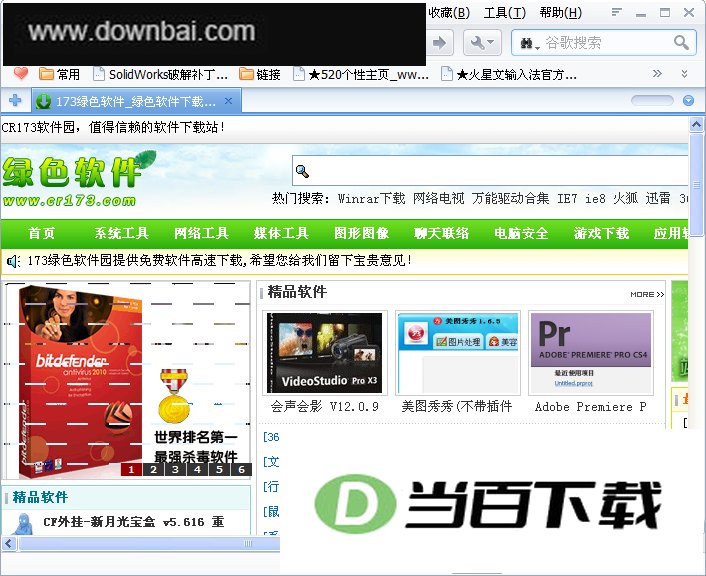Click hot search link 网络电视
The image size is (706, 576).
(439, 198)
